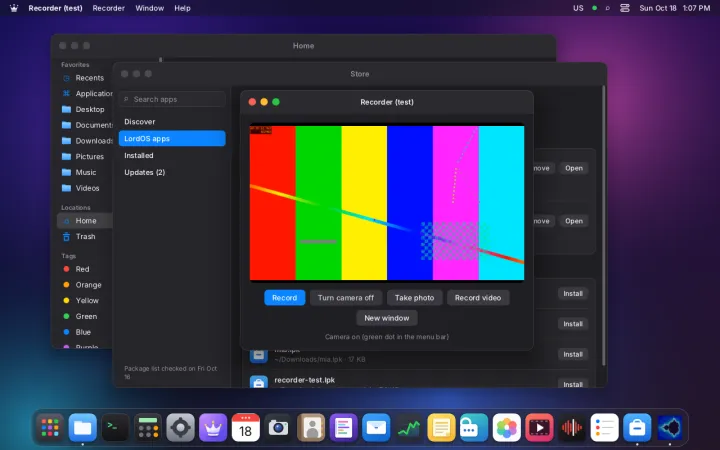Click the green camera indicator dot

click(595, 8)
